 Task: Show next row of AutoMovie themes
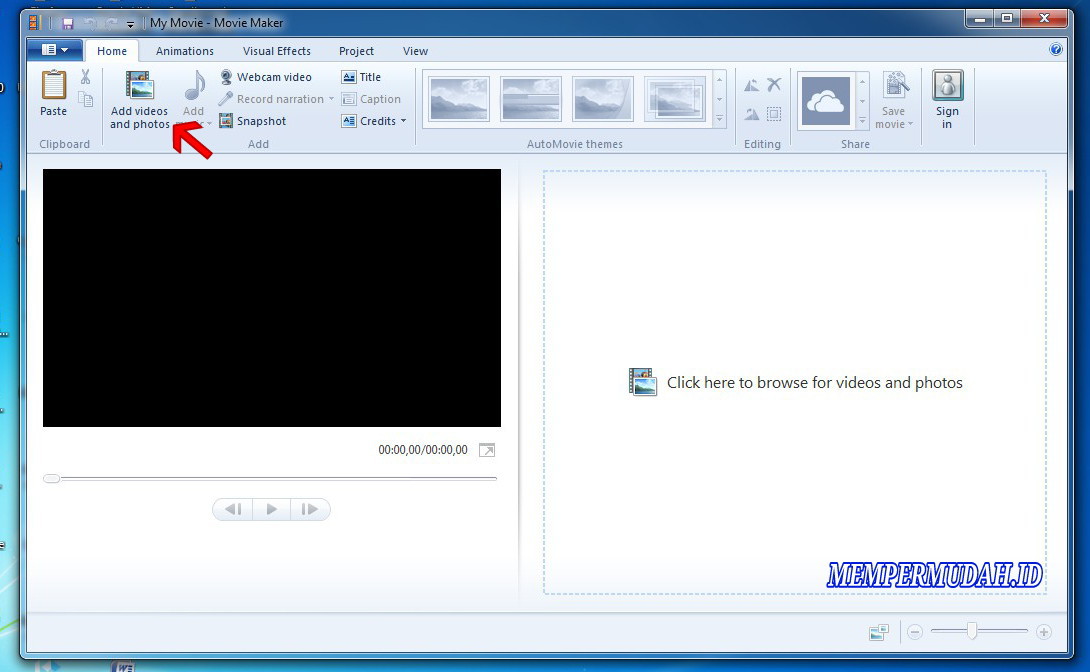719,100
